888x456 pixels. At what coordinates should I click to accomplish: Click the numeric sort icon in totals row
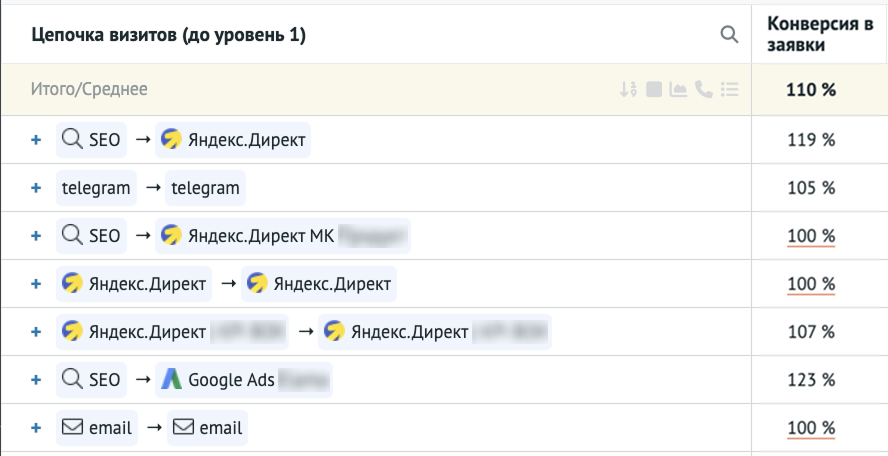click(x=628, y=89)
